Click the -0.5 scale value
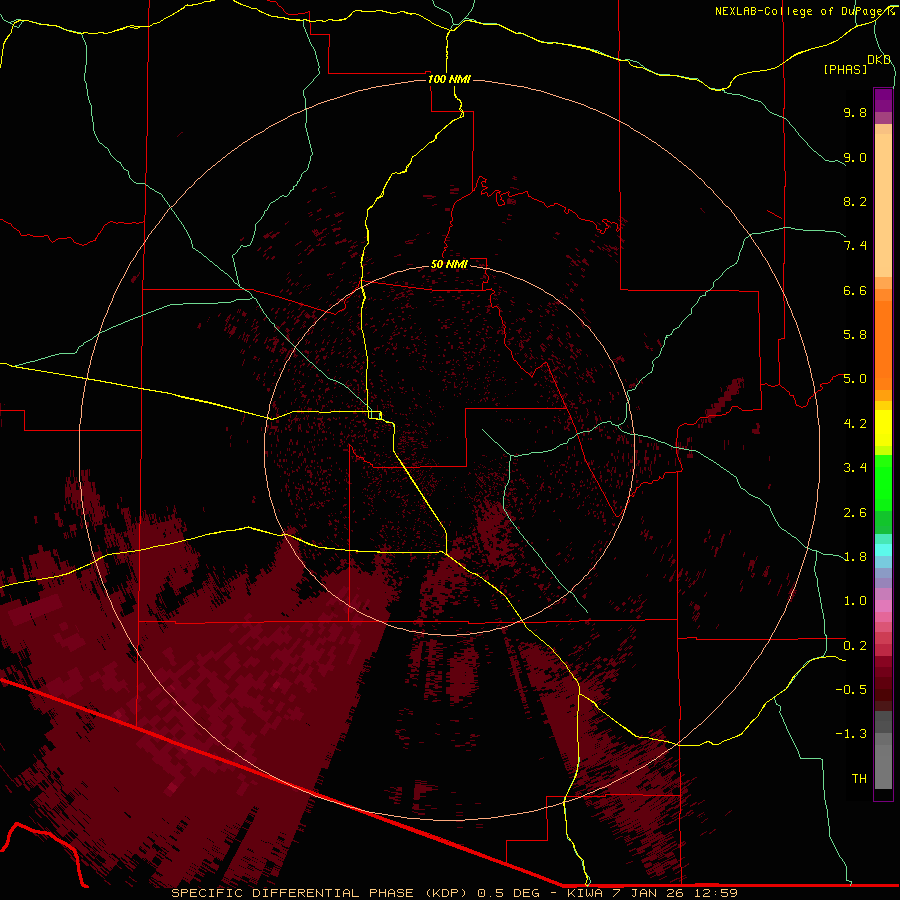The image size is (900, 900). (x=851, y=690)
